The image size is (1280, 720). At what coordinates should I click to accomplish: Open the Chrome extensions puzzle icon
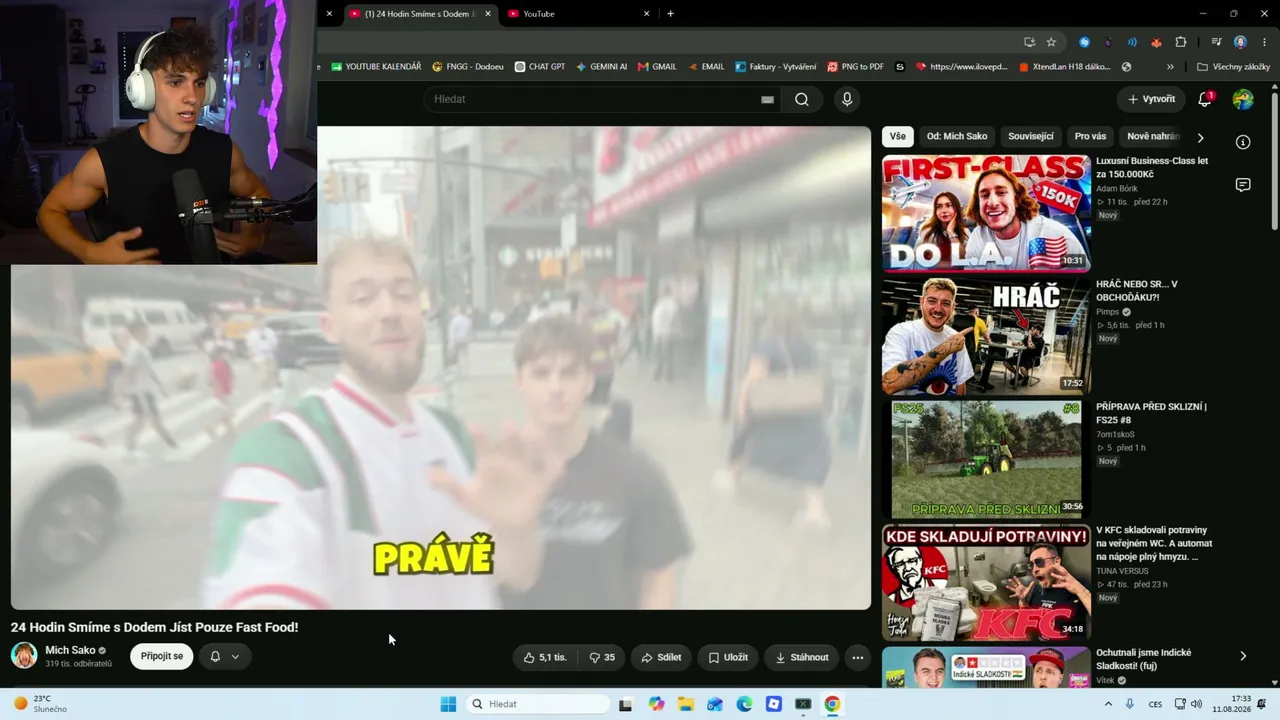click(1181, 42)
